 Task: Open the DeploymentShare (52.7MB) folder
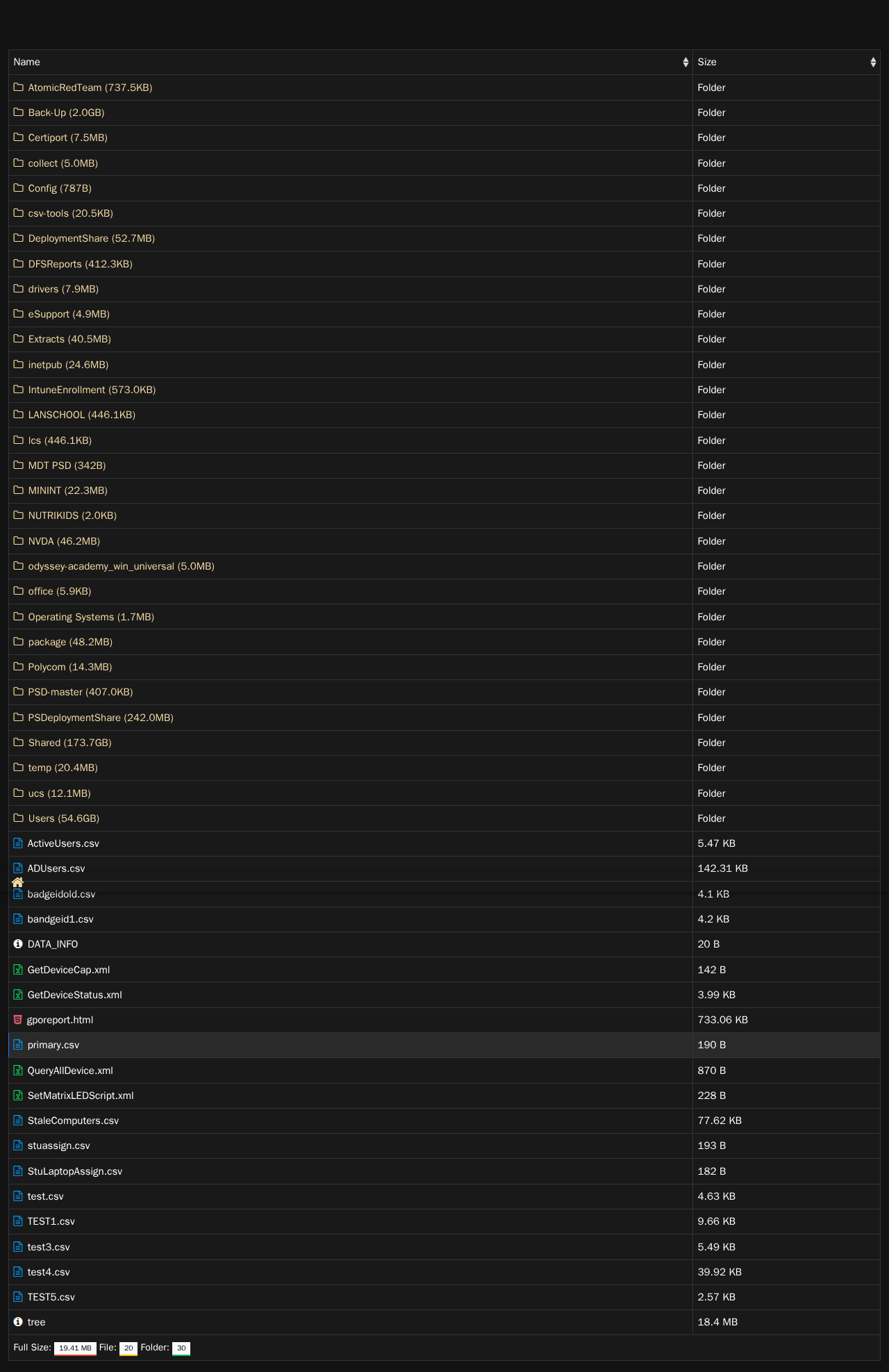click(91, 238)
